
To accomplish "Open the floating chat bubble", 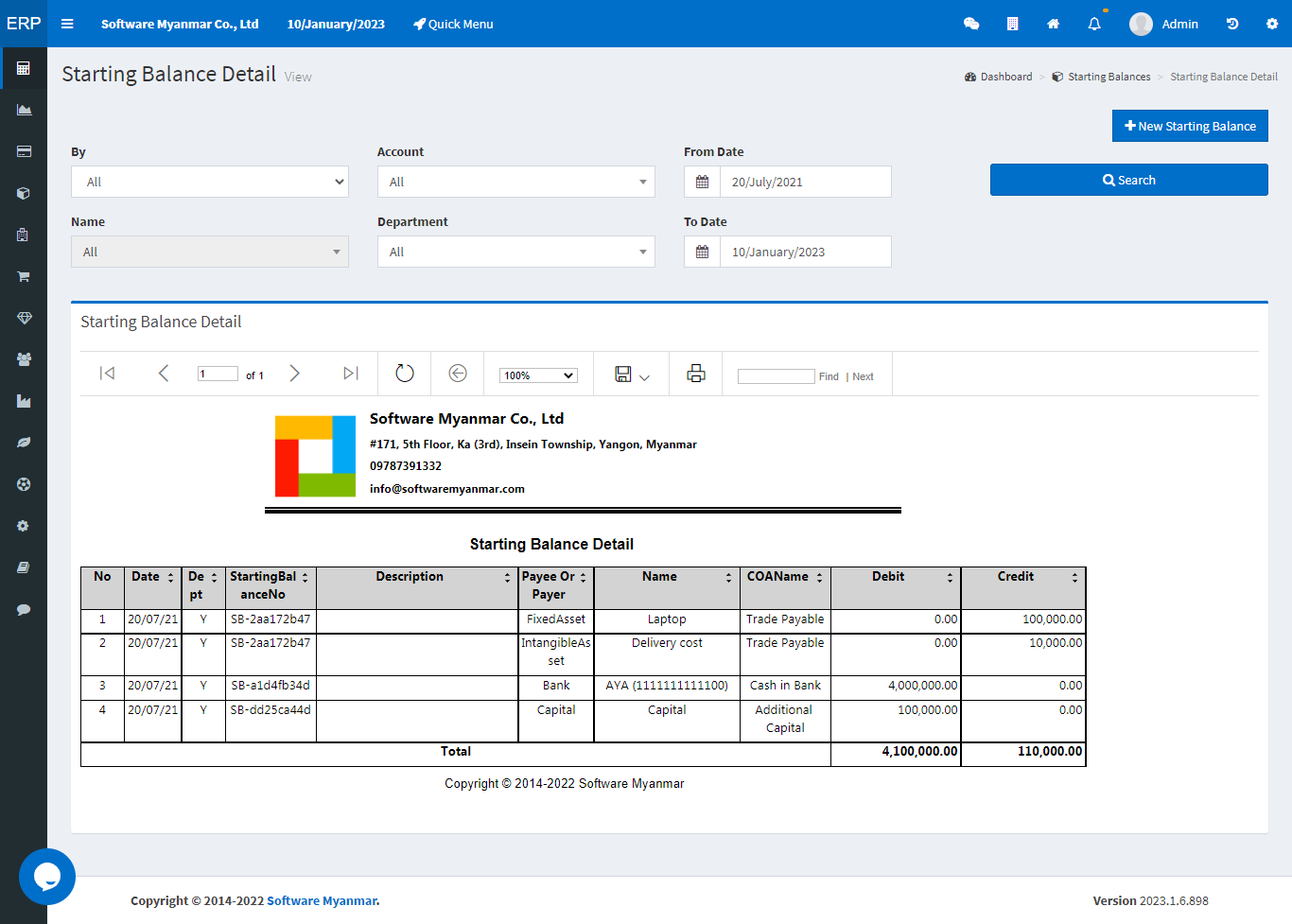I will coord(47,877).
